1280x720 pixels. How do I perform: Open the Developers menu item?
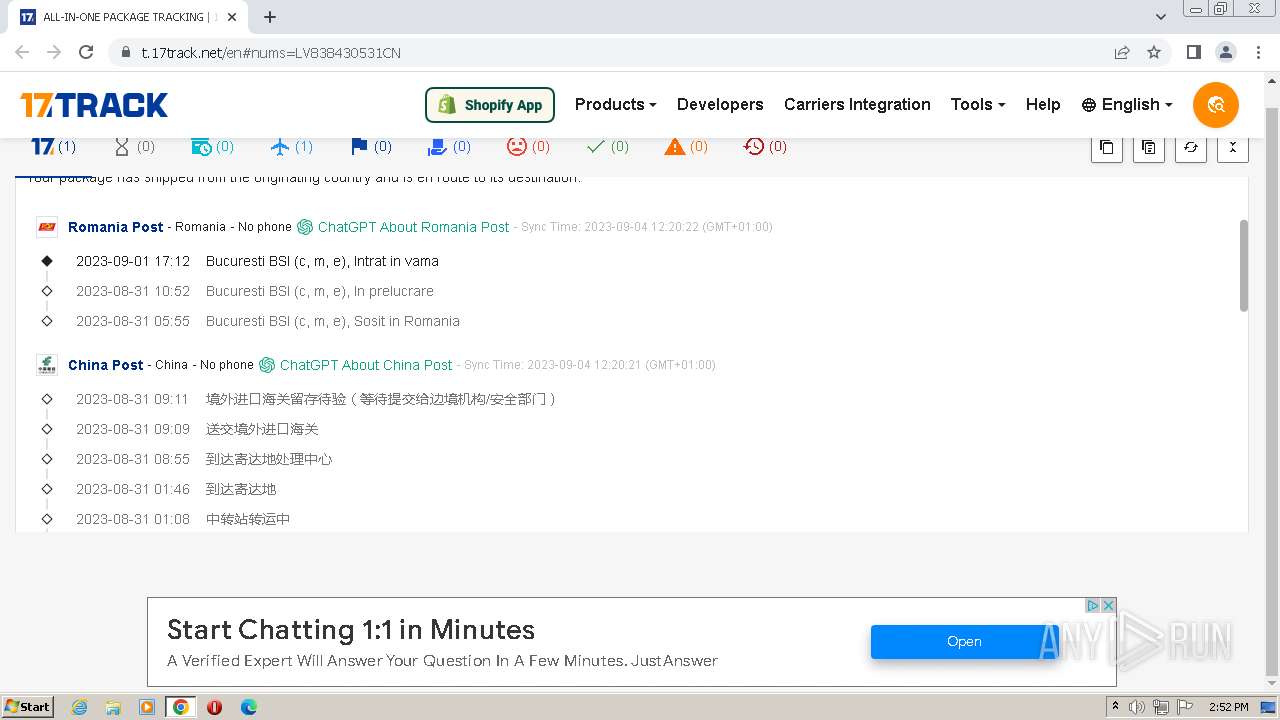(x=720, y=104)
